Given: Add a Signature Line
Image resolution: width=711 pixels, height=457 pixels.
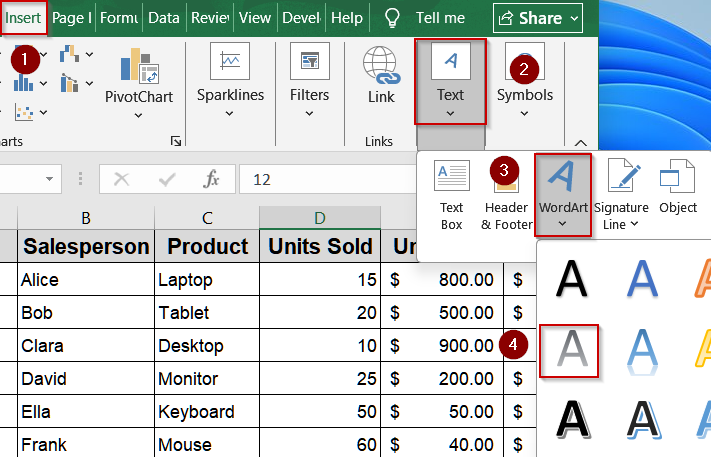Looking at the screenshot, I should (x=621, y=195).
